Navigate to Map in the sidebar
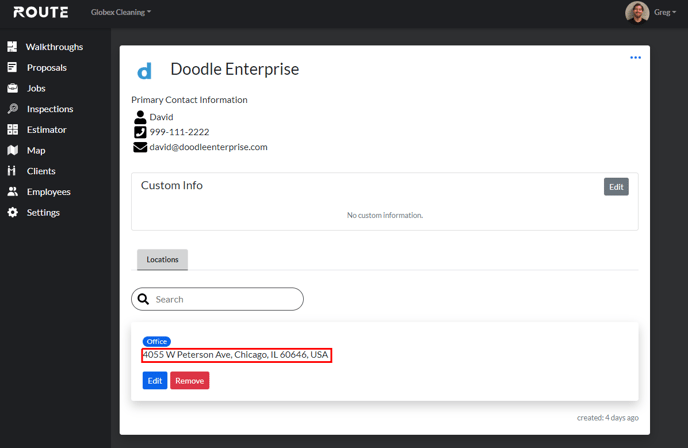 tap(36, 150)
